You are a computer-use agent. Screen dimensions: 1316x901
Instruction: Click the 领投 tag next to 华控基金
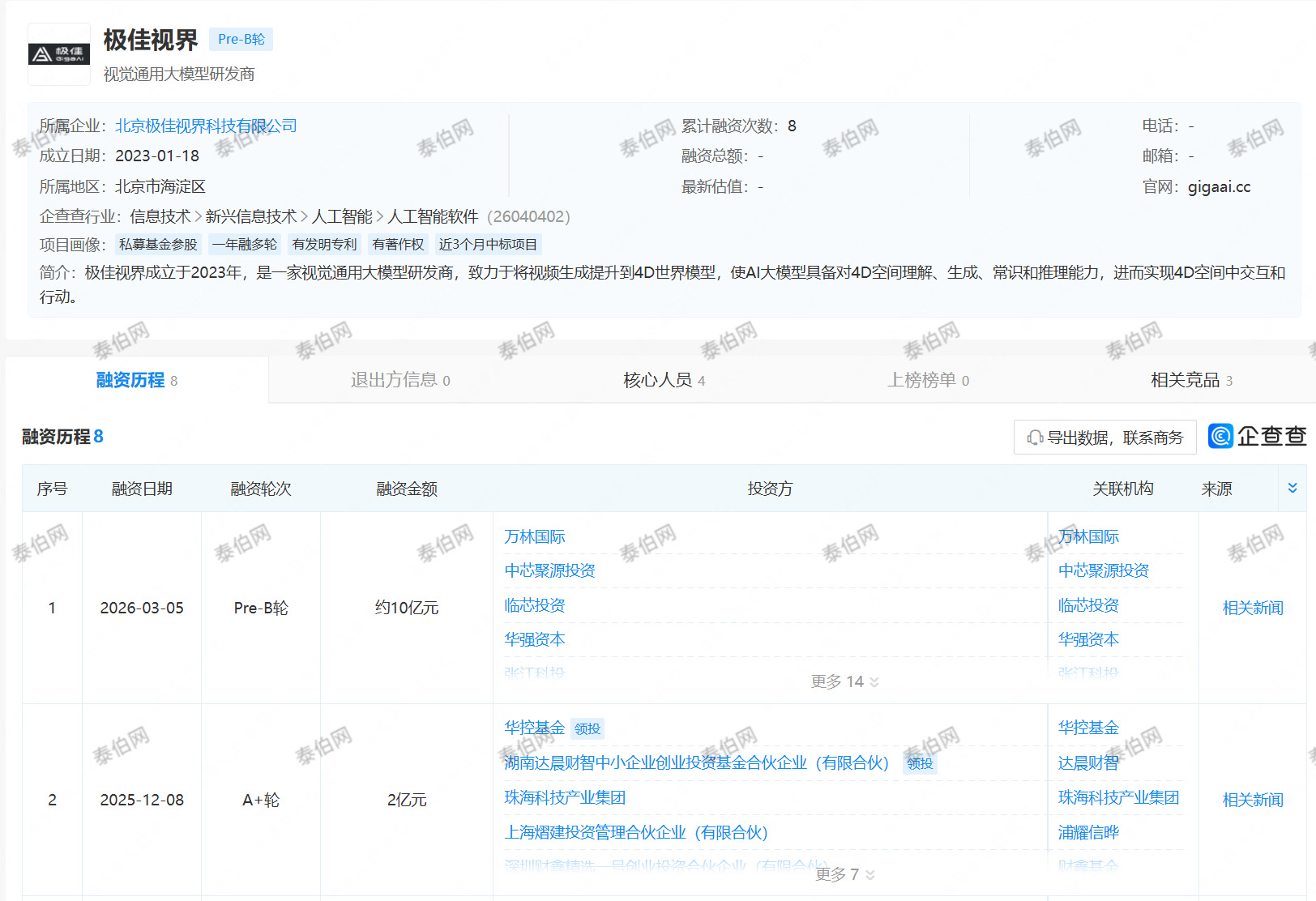587,729
